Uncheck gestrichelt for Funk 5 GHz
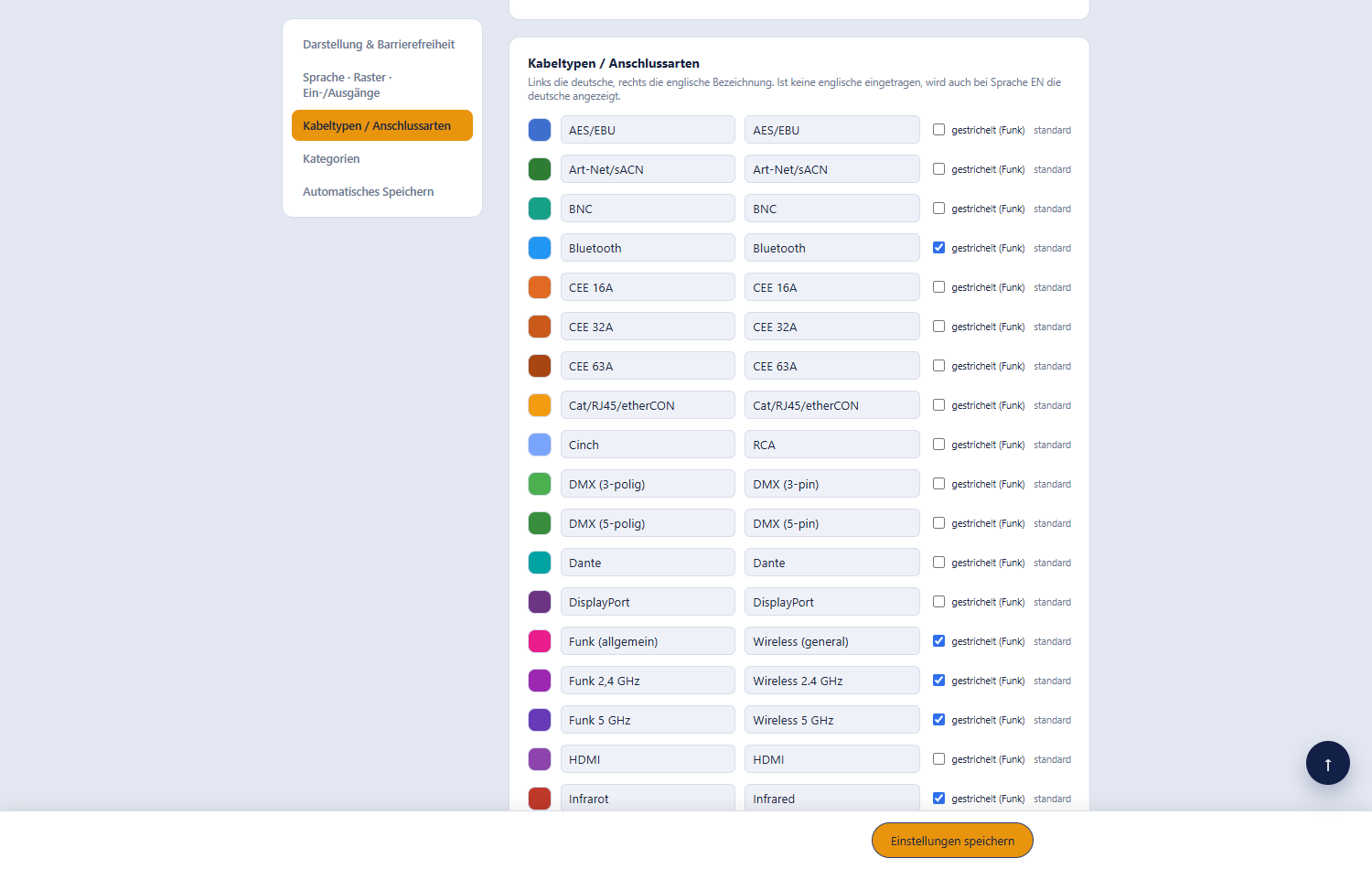This screenshot has width=1372, height=869. (x=938, y=720)
